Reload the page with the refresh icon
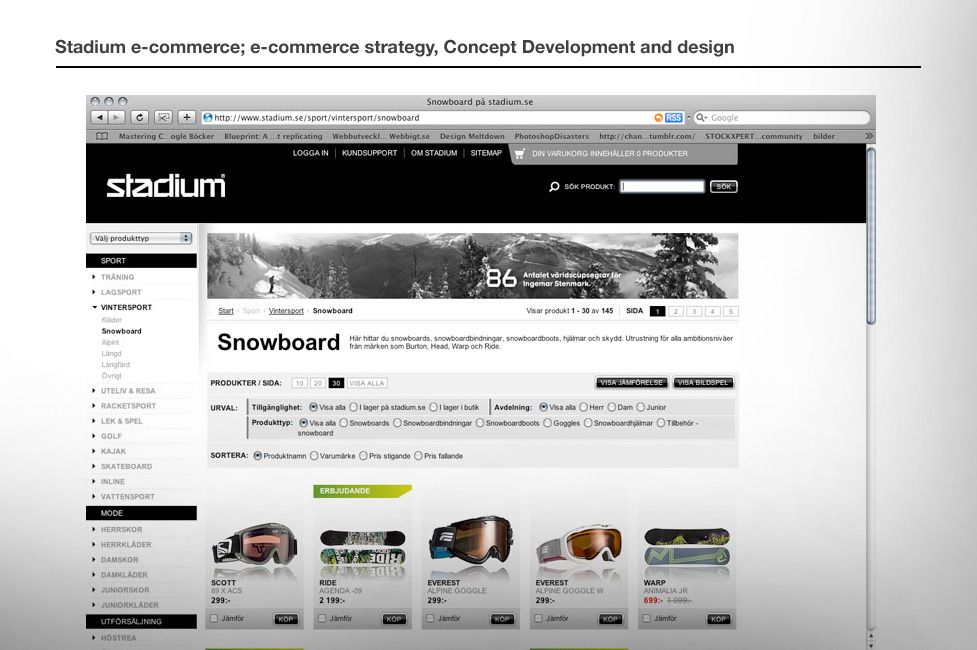Viewport: 977px width, 650px height. coord(140,117)
